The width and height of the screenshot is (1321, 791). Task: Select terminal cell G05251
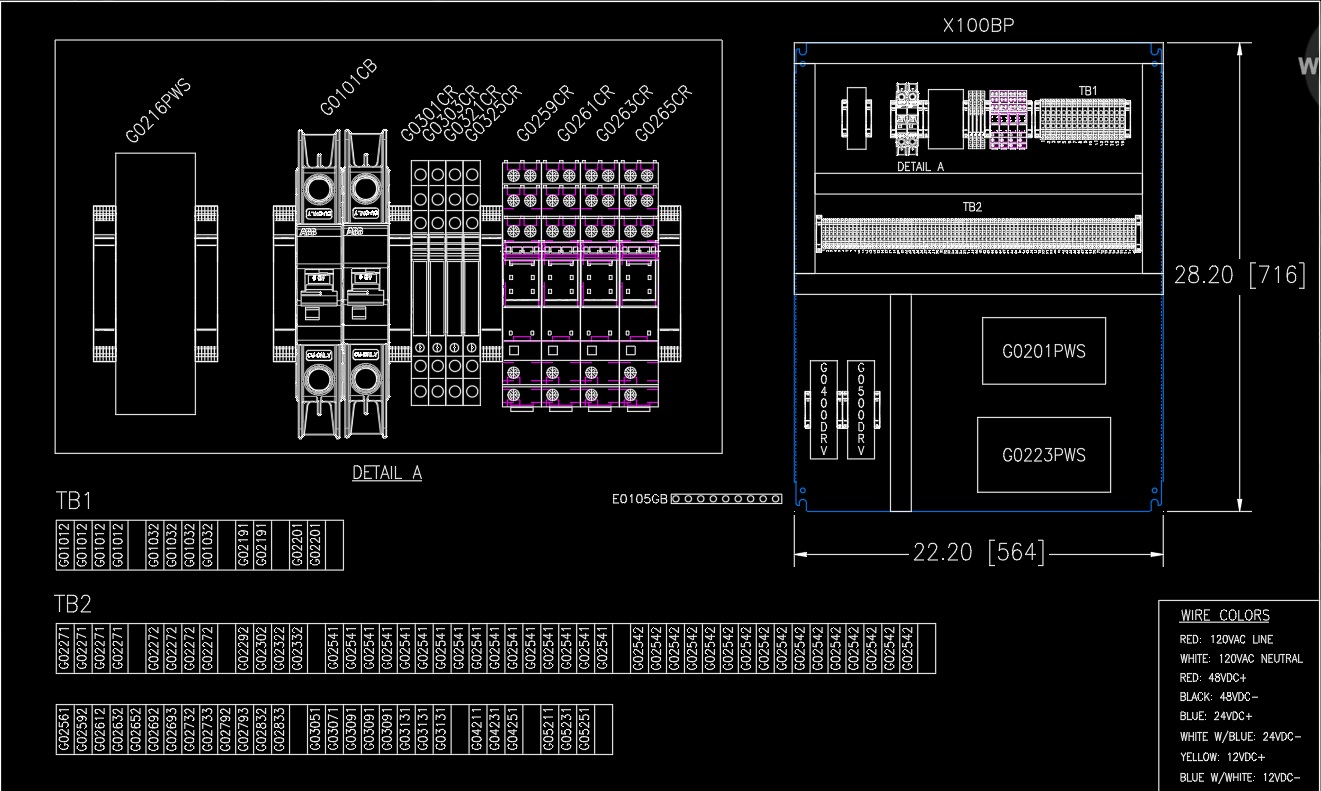tap(585, 729)
